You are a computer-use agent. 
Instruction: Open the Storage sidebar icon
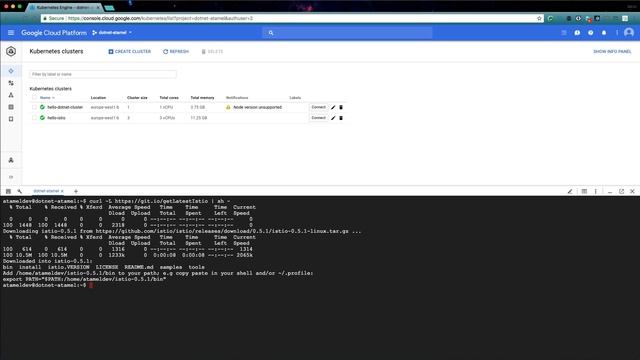11,119
